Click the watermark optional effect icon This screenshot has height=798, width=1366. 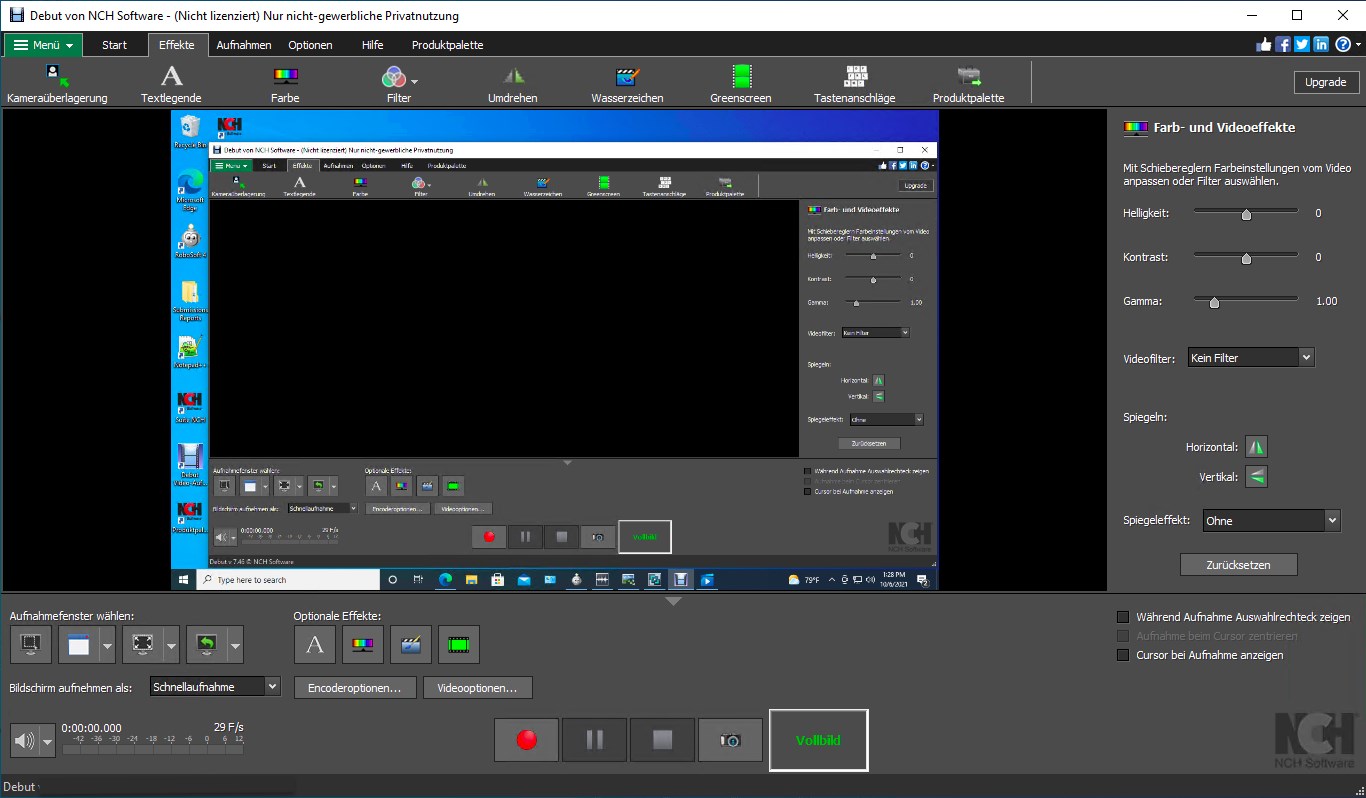click(410, 645)
